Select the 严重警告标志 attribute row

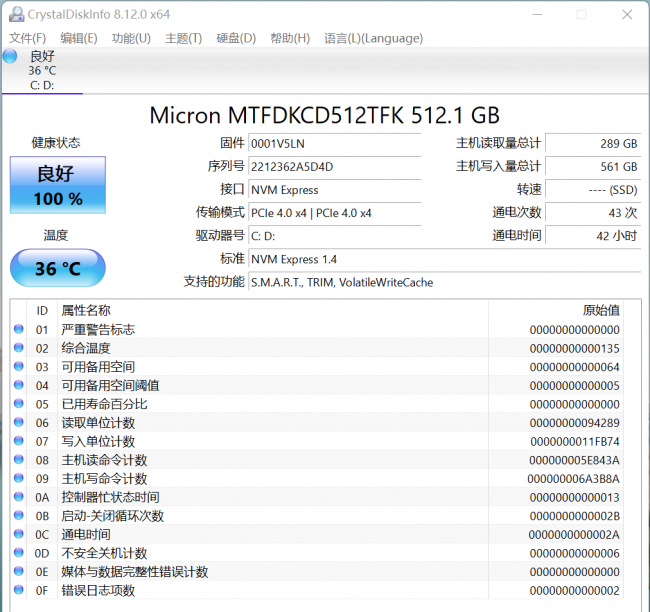pos(317,330)
